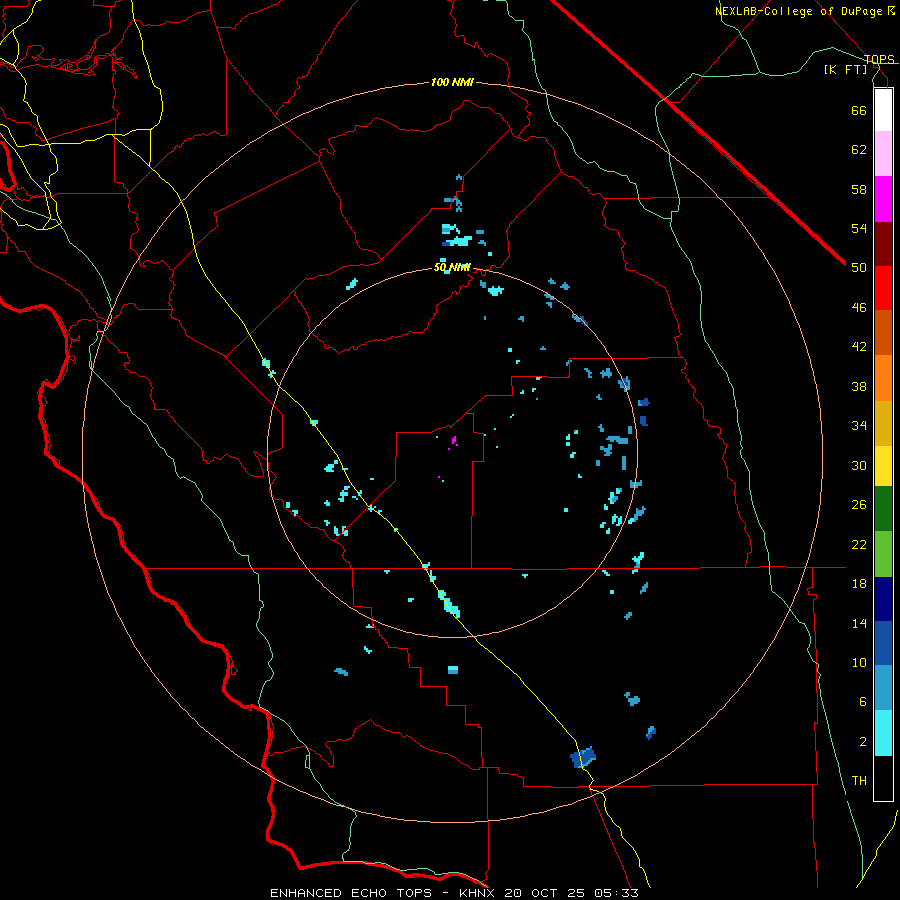Click the 6 legend value
The image size is (900, 900).
pos(863,703)
